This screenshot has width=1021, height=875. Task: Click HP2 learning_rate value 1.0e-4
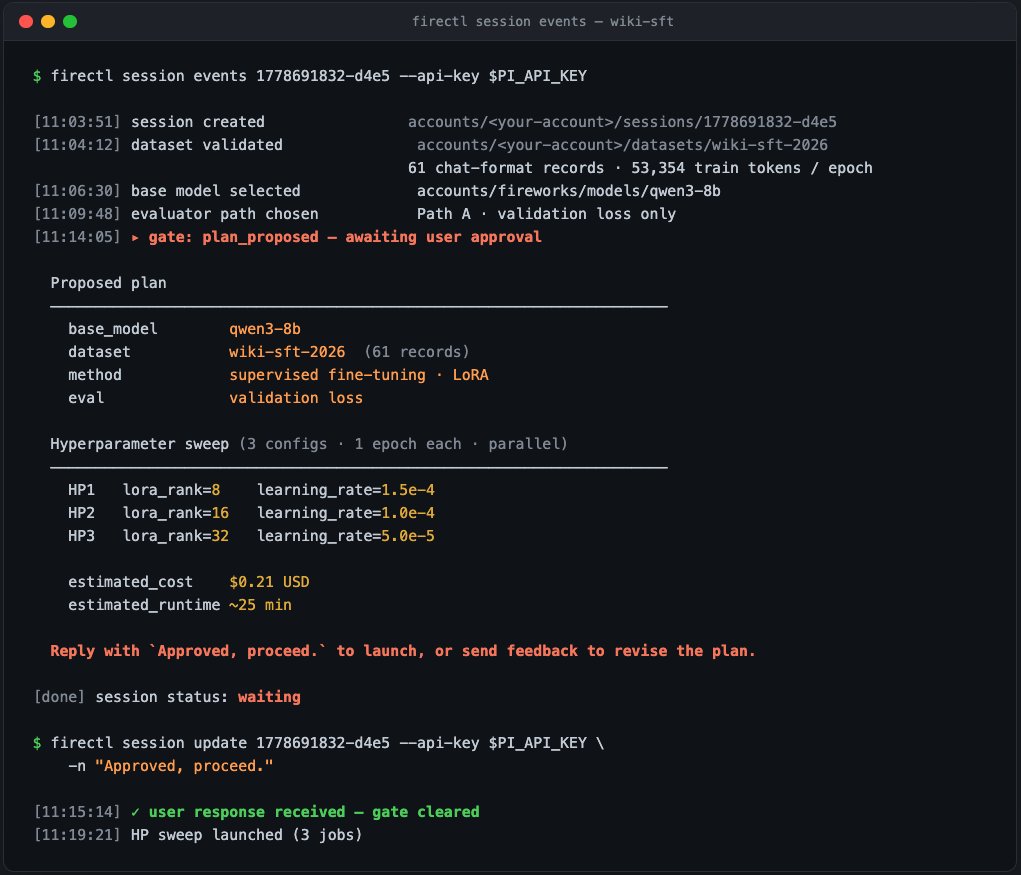point(408,513)
